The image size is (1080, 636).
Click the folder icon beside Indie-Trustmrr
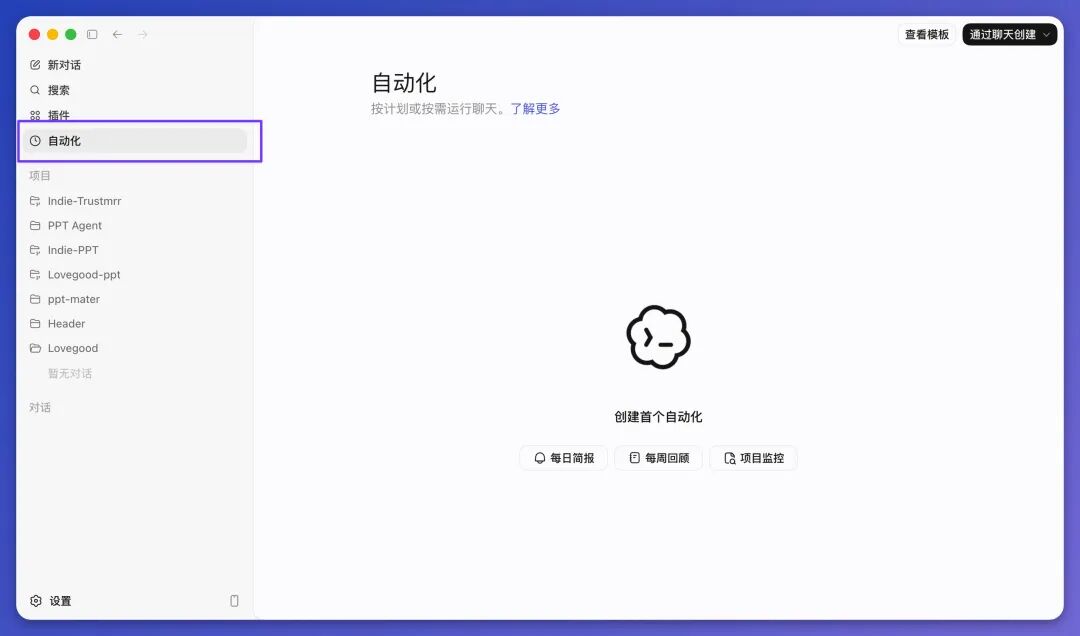[x=35, y=201]
